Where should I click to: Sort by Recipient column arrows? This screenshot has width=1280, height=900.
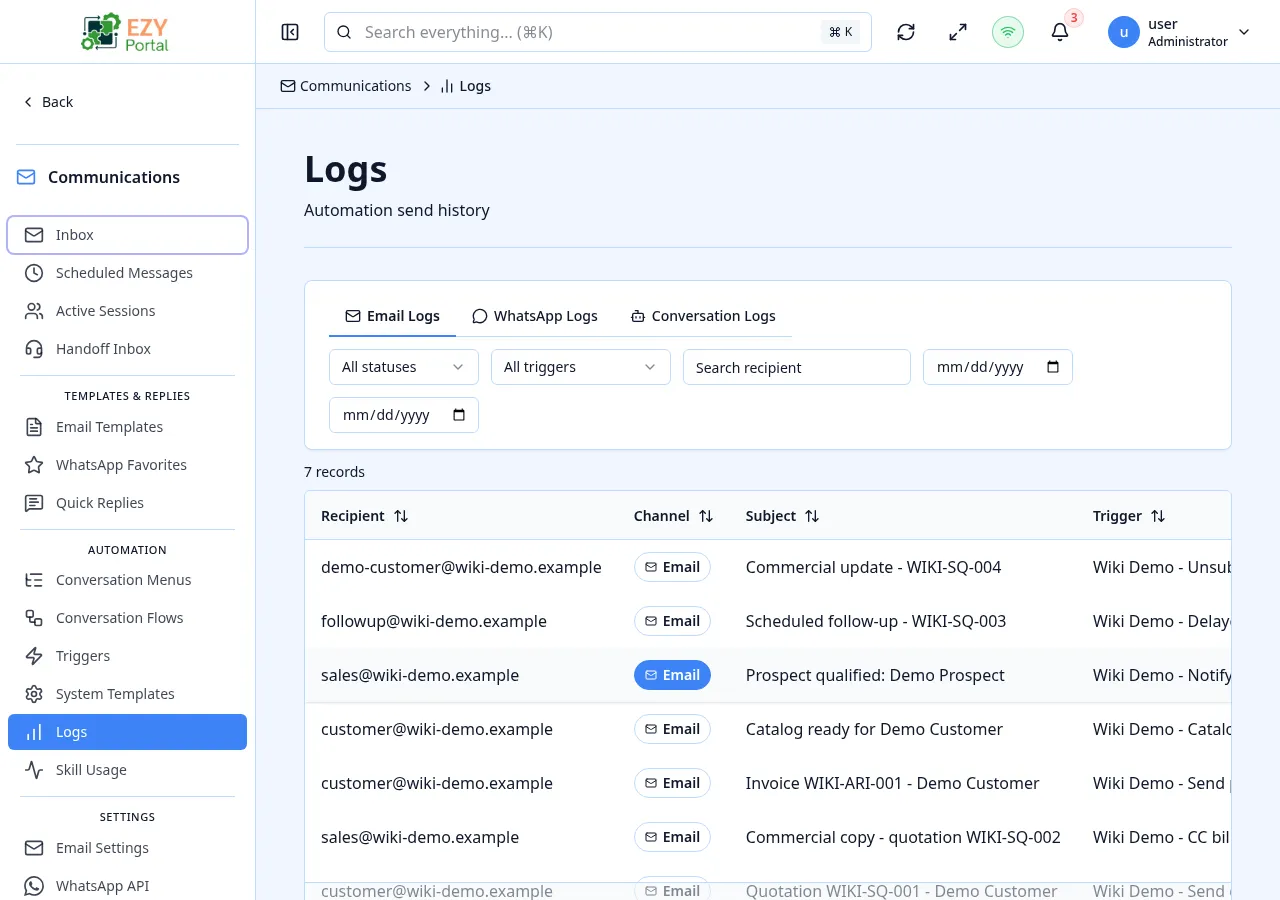click(401, 516)
